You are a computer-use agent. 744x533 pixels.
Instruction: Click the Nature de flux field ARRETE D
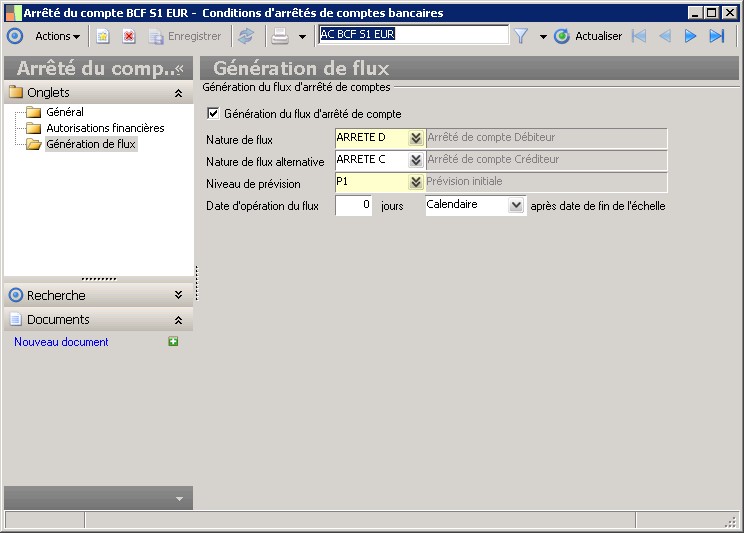(372, 138)
